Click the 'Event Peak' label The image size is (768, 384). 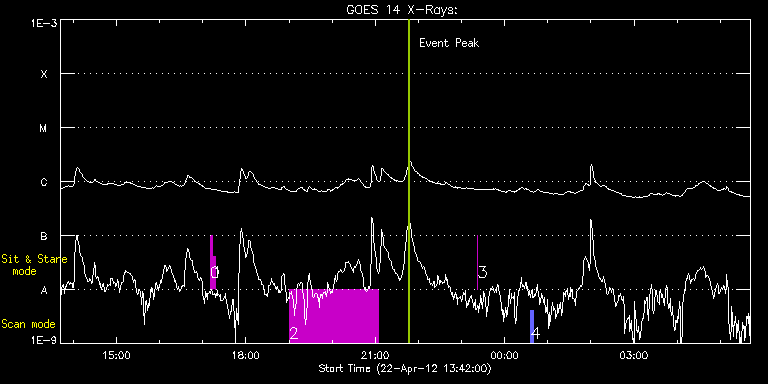[x=449, y=43]
